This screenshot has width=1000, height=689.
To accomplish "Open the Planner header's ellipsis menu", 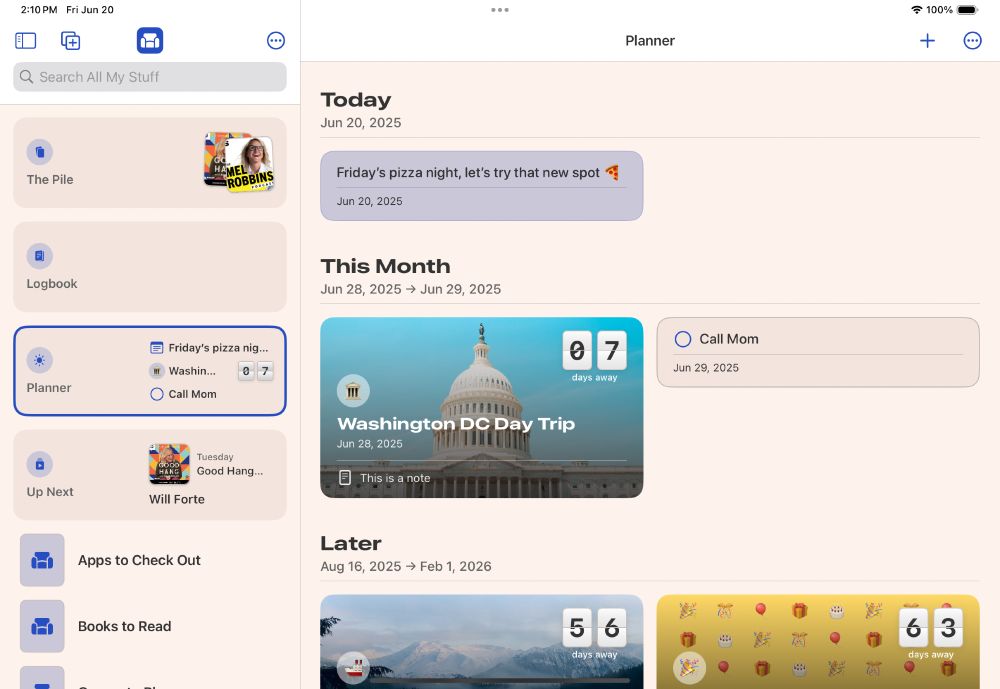I will [x=972, y=41].
